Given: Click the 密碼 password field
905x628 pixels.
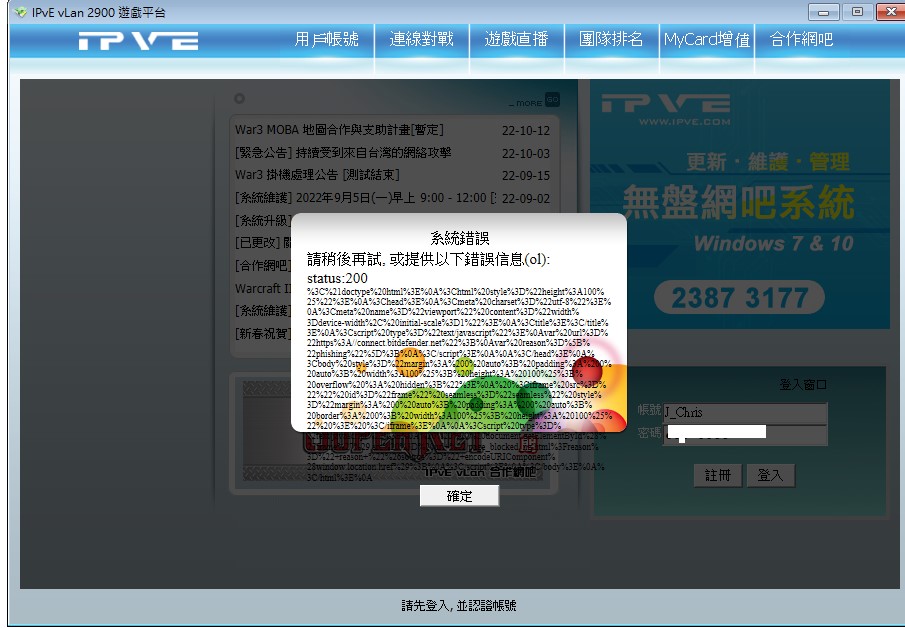Looking at the screenshot, I should point(745,433).
